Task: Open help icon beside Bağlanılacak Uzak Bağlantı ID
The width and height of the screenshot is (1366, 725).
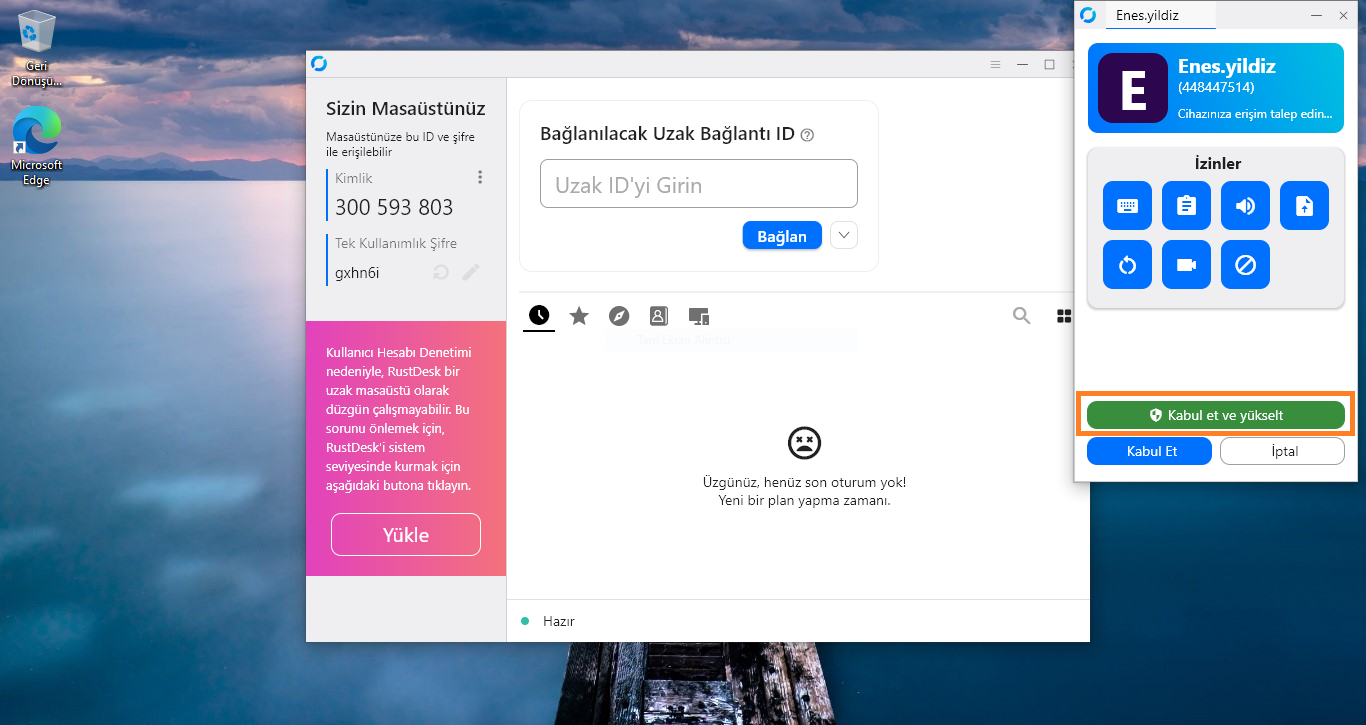Action: click(x=808, y=135)
